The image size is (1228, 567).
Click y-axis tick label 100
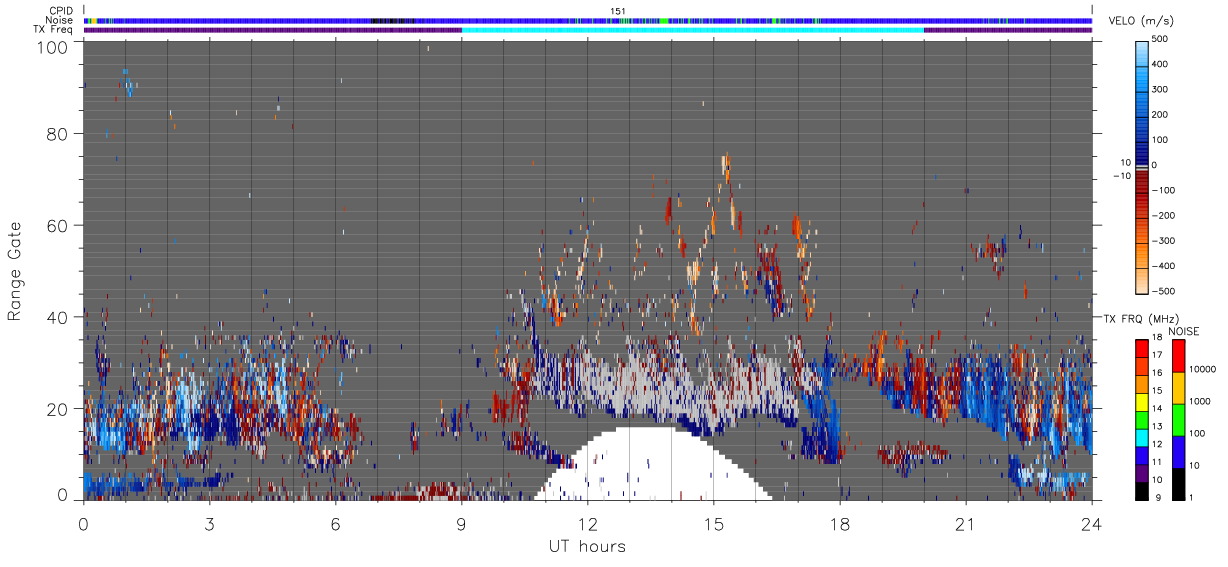[x=53, y=47]
